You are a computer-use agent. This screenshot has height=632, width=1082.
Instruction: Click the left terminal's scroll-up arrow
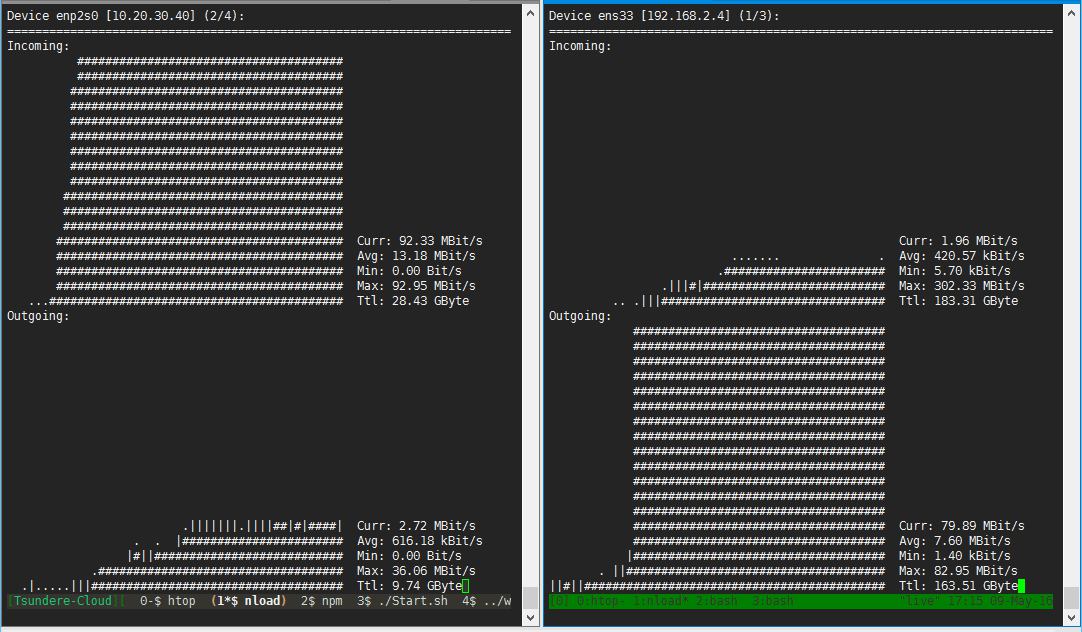click(x=531, y=13)
